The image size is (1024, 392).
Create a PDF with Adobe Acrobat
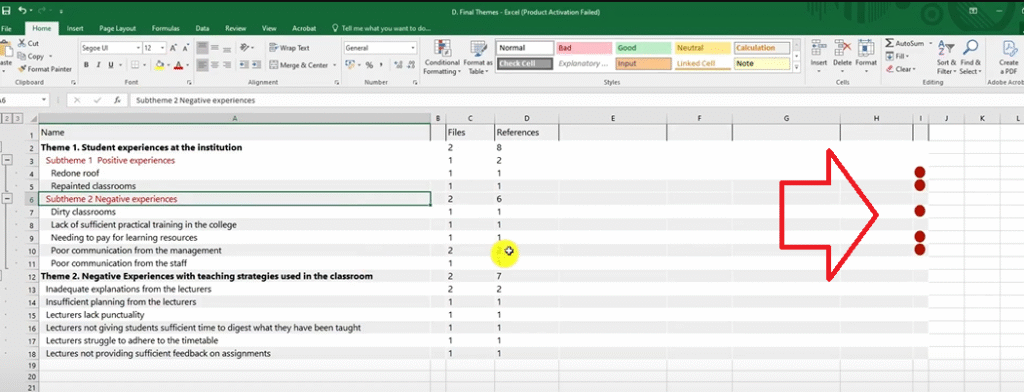1008,57
